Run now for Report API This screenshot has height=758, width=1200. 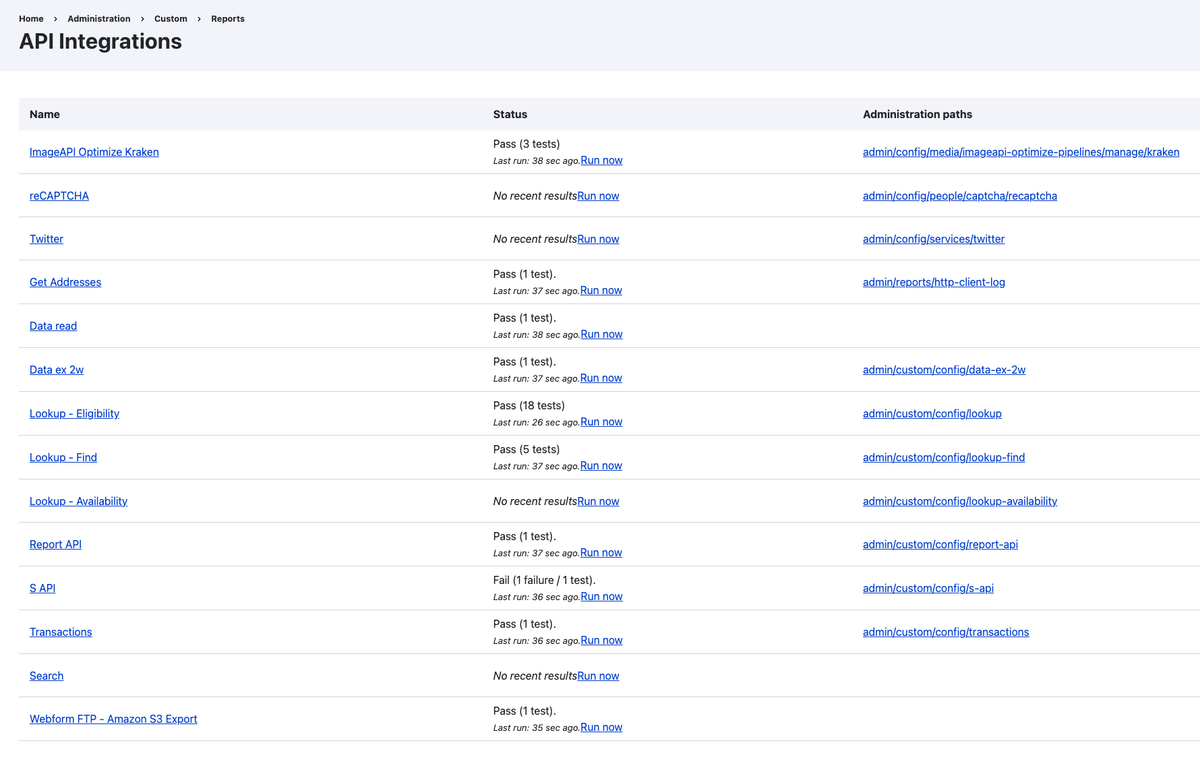coord(601,553)
